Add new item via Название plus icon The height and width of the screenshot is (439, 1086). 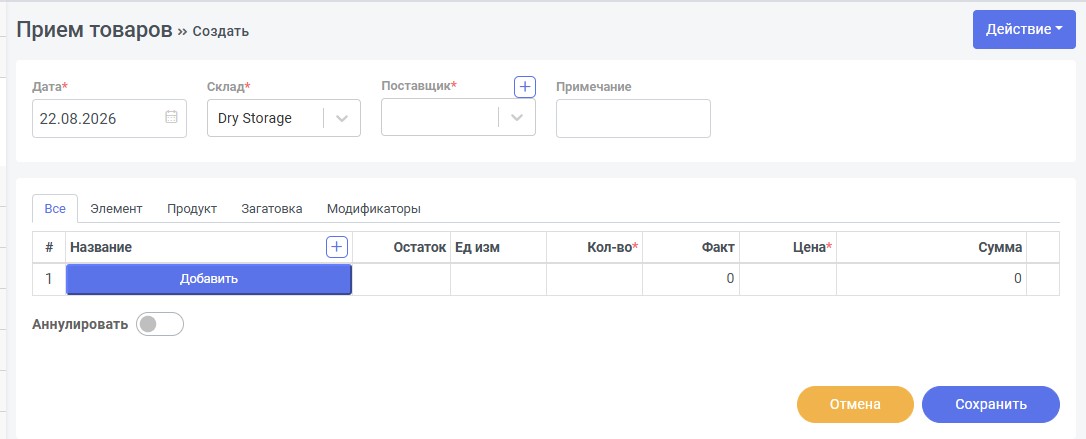[337, 247]
